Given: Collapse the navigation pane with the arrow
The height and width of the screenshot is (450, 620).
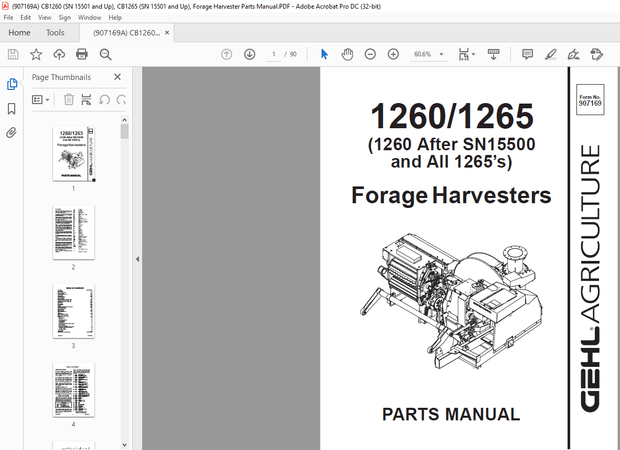Looking at the screenshot, I should pyautogui.click(x=138, y=259).
